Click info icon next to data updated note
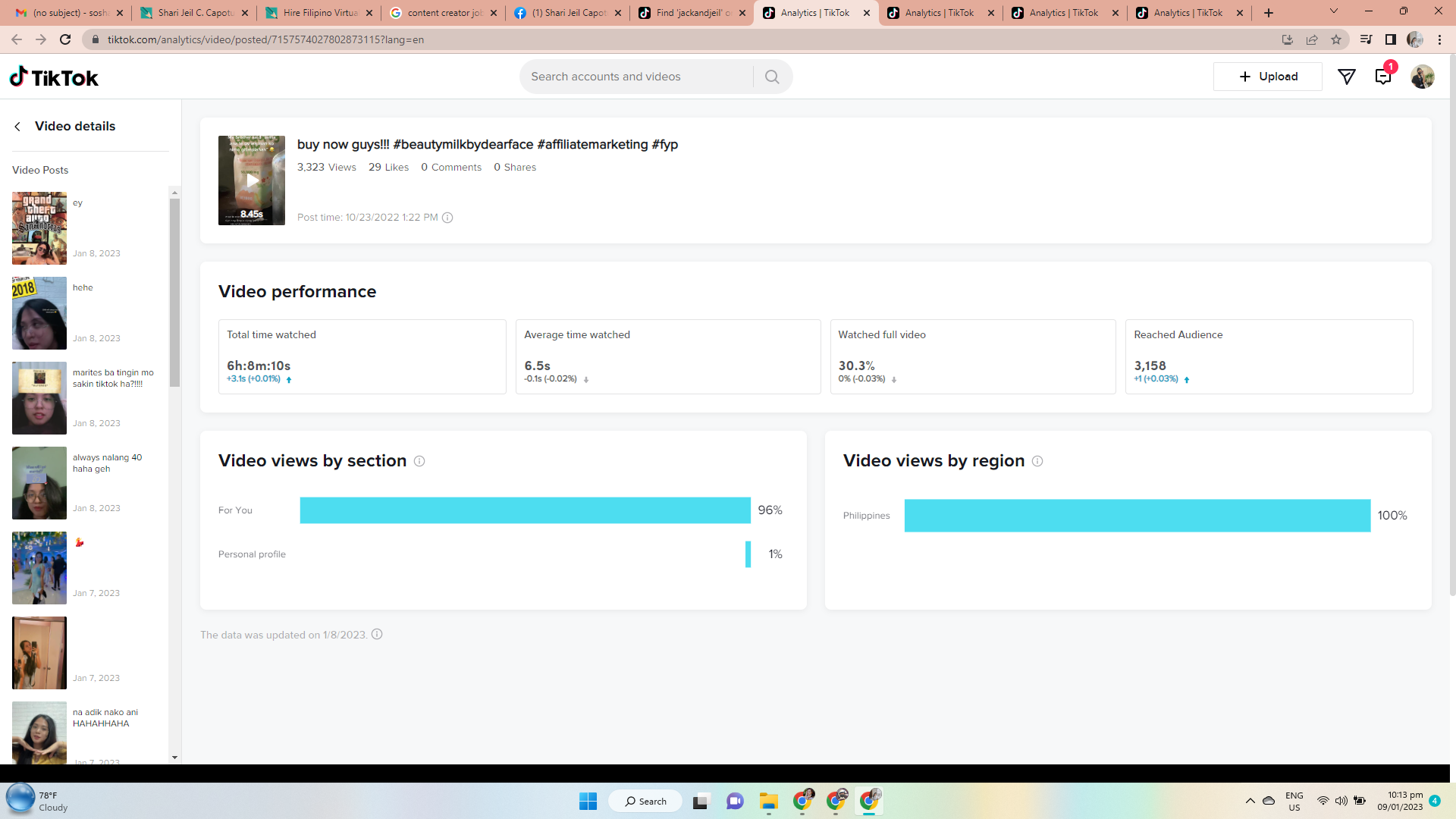The image size is (1456, 819). click(377, 635)
